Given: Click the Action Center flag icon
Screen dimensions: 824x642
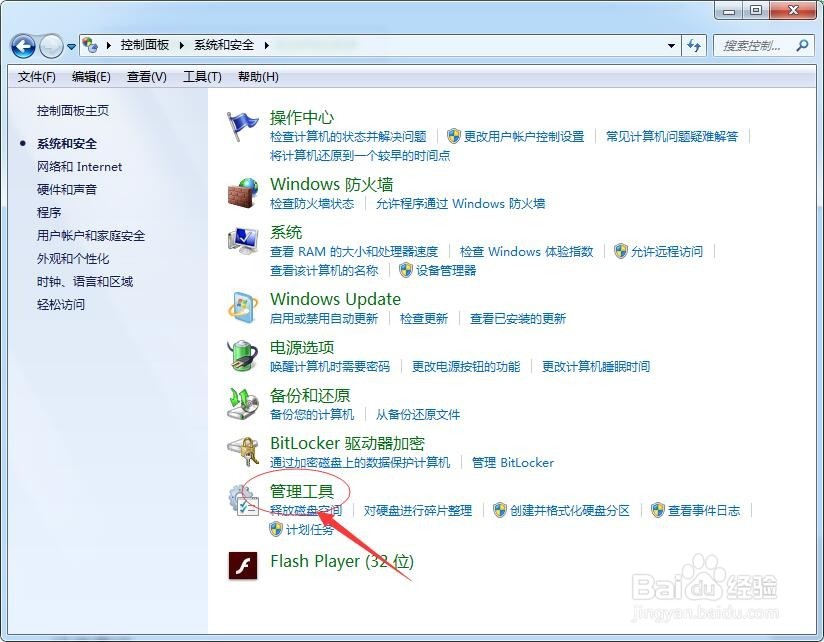Looking at the screenshot, I should point(242,126).
